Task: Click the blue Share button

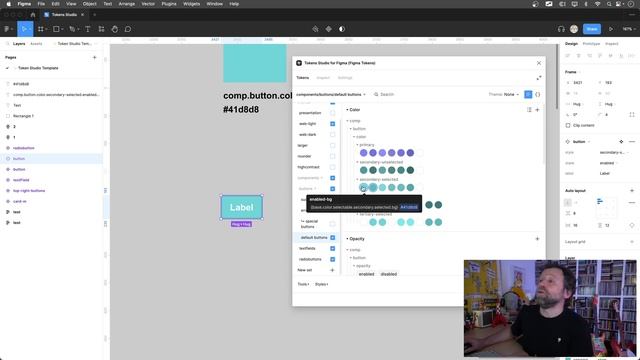Action: pos(592,29)
